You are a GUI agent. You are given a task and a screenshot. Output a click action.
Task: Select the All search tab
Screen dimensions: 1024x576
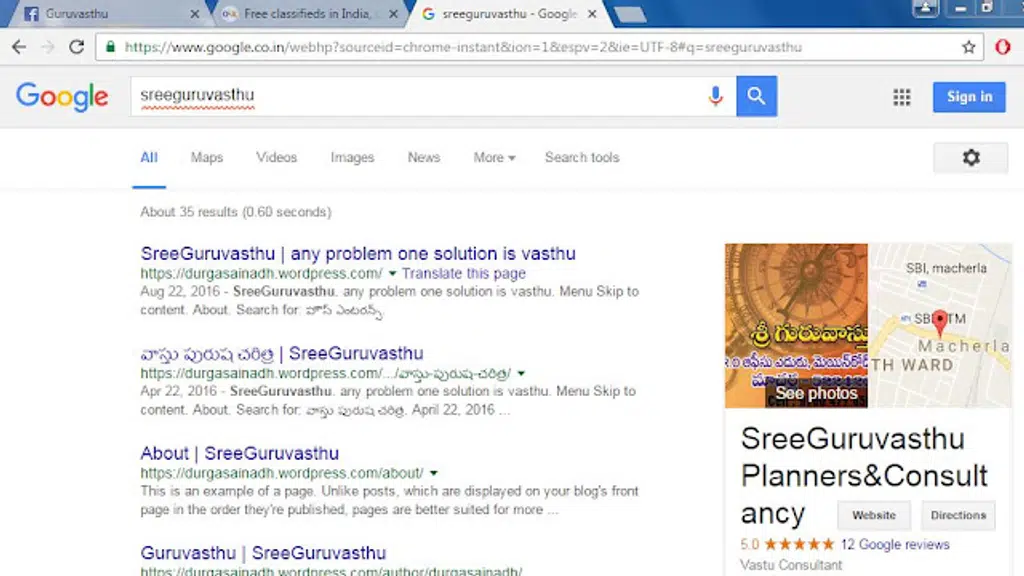tap(149, 157)
